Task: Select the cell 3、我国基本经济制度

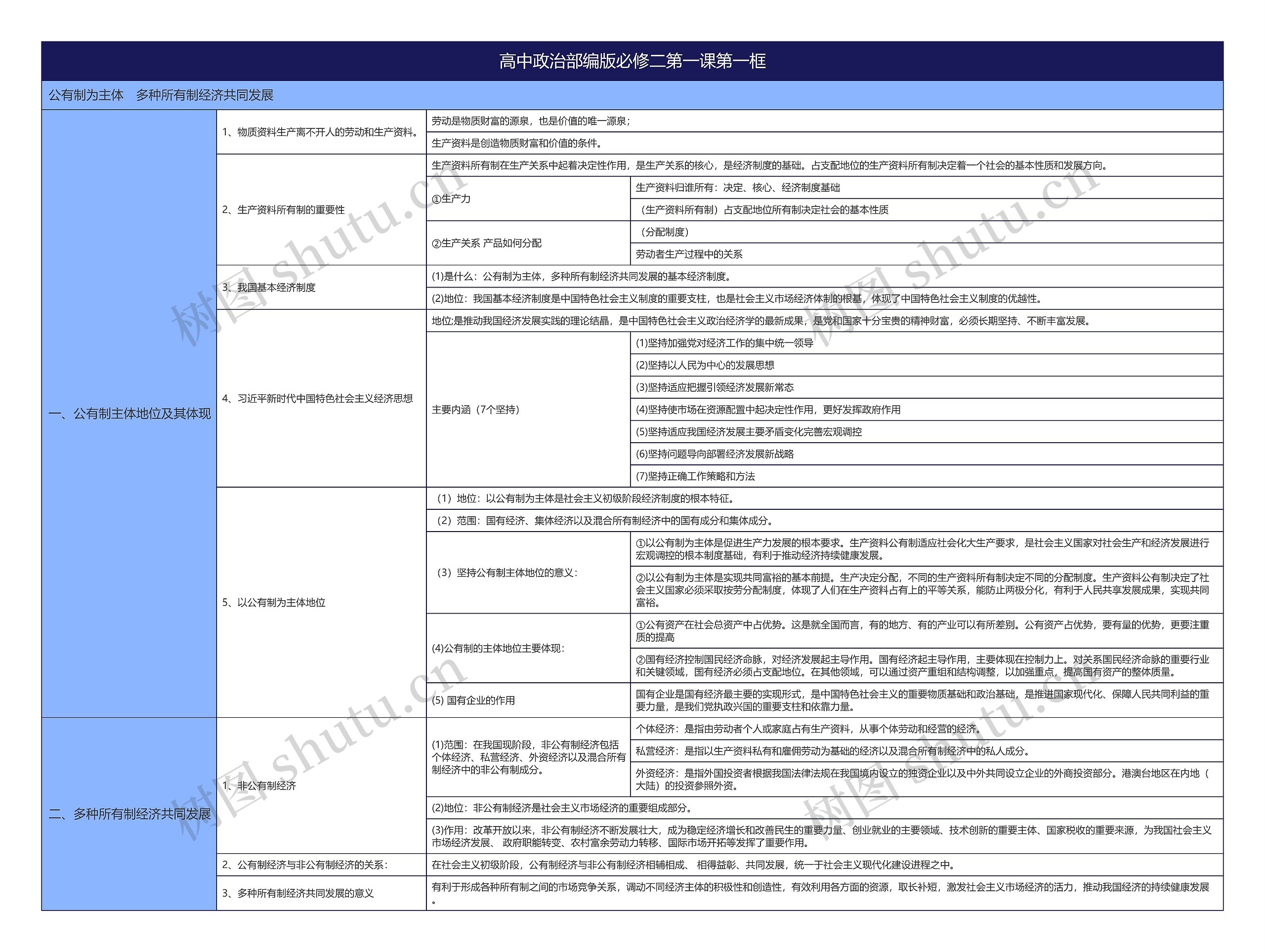Action: click(x=321, y=288)
